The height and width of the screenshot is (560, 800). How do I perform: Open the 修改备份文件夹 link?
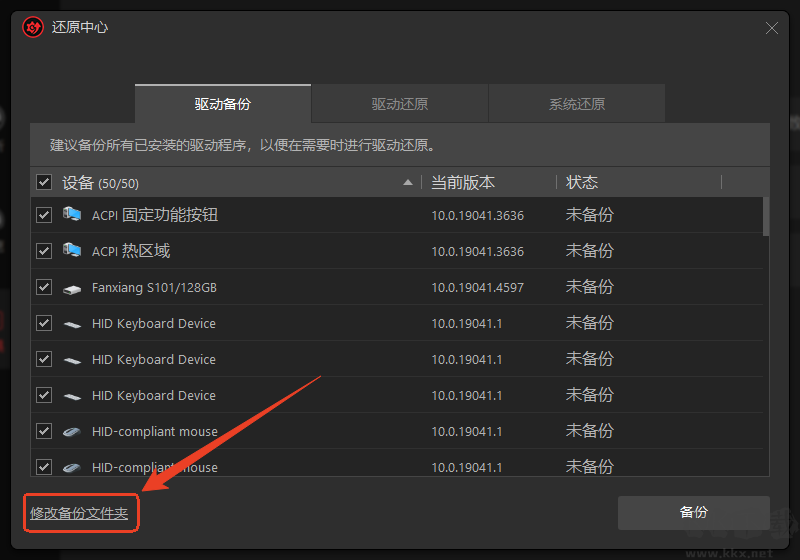[79, 513]
